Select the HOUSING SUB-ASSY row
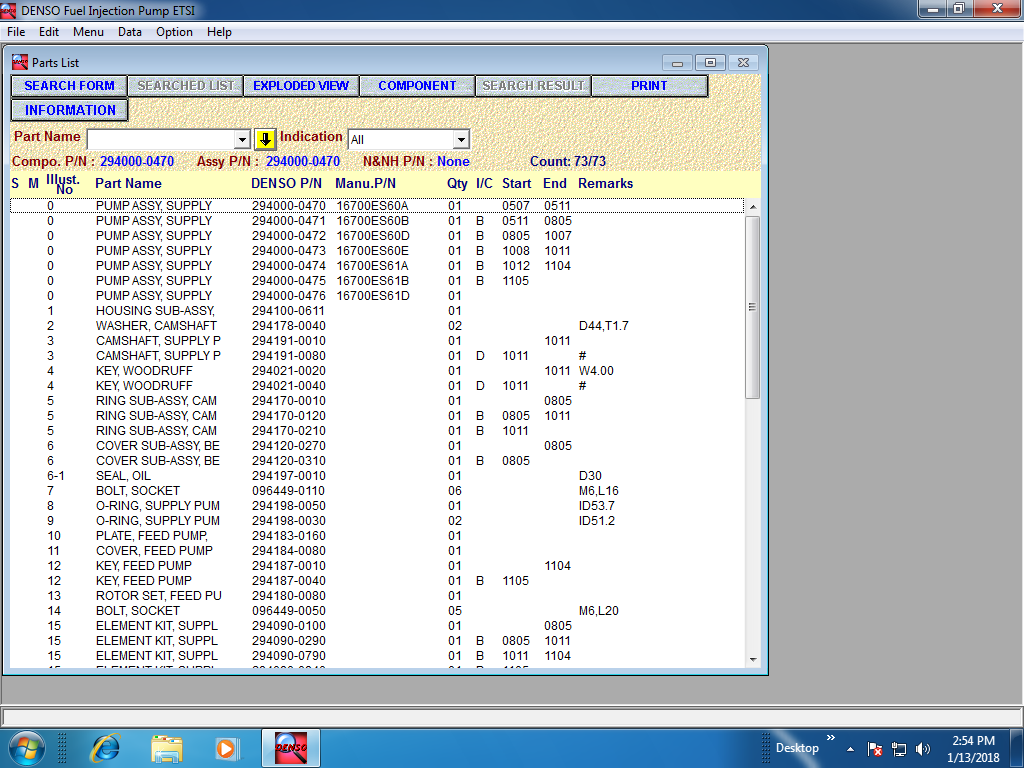1024x768 pixels. (377, 311)
